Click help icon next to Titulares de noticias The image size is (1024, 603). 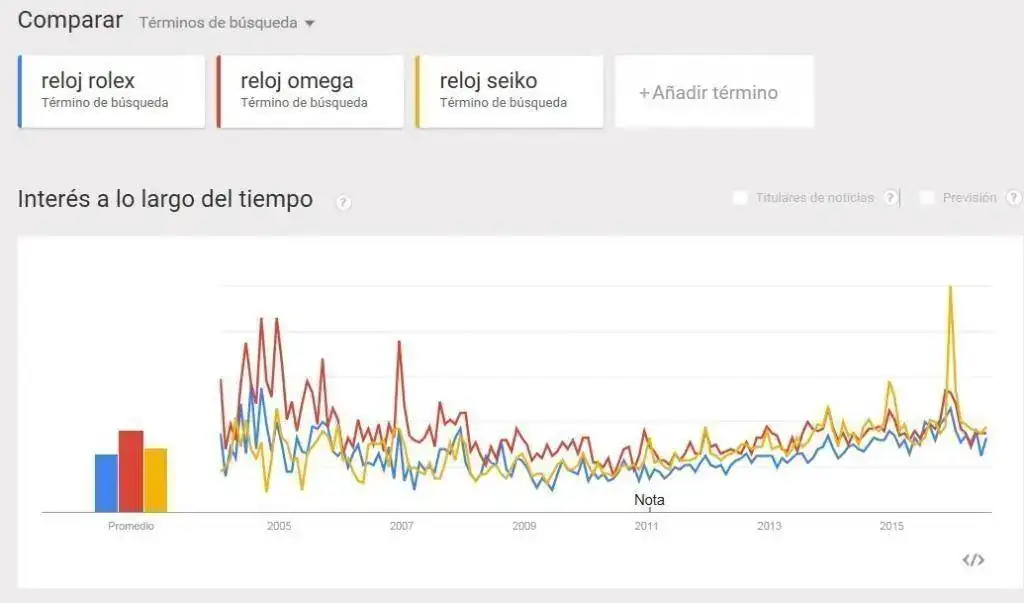coord(891,198)
